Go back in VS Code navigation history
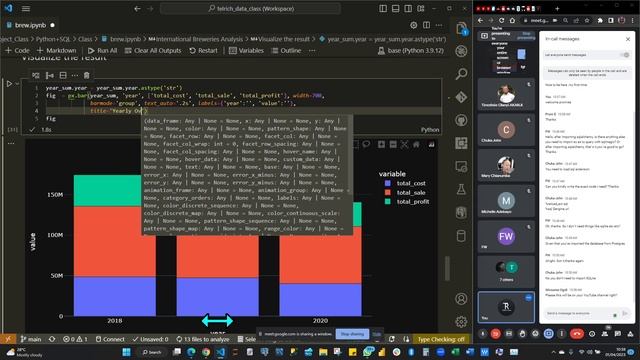 point(137,9)
